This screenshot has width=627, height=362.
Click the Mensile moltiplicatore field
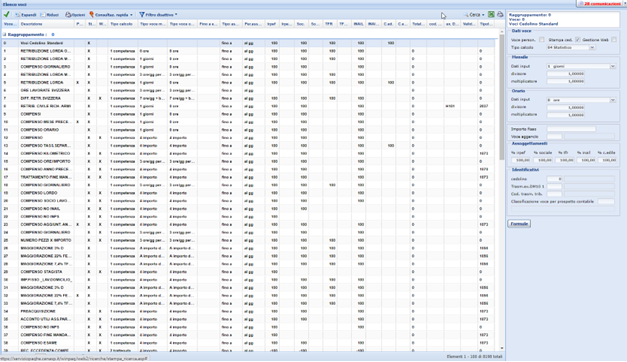tap(566, 81)
